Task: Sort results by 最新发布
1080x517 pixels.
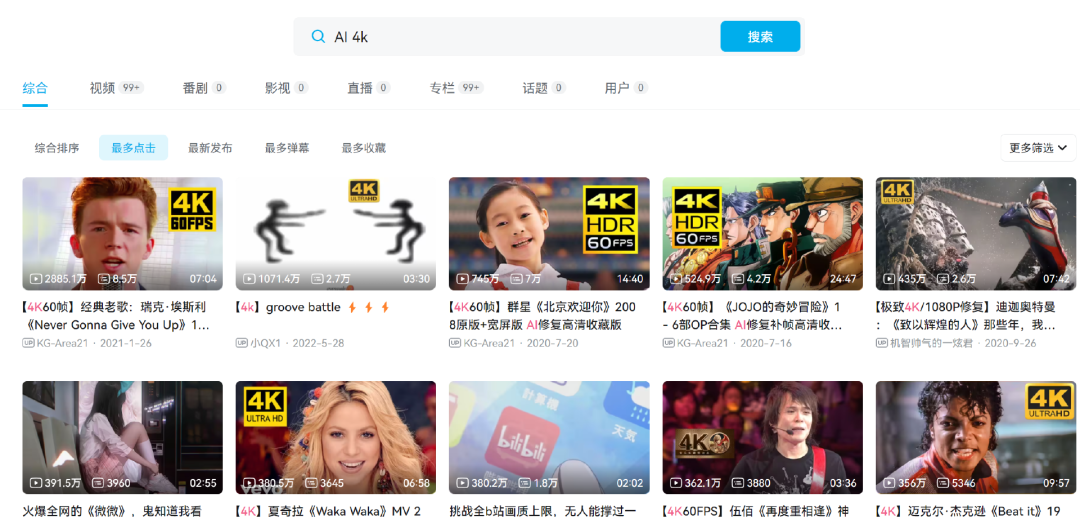Action: click(x=210, y=148)
